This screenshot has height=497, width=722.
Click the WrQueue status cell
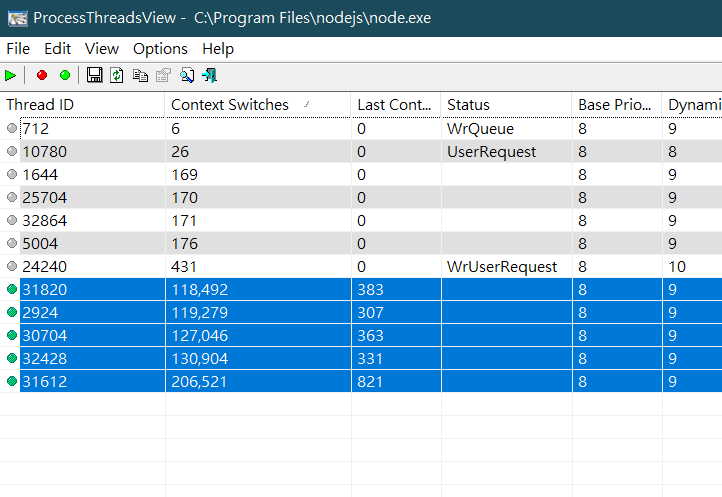point(480,129)
